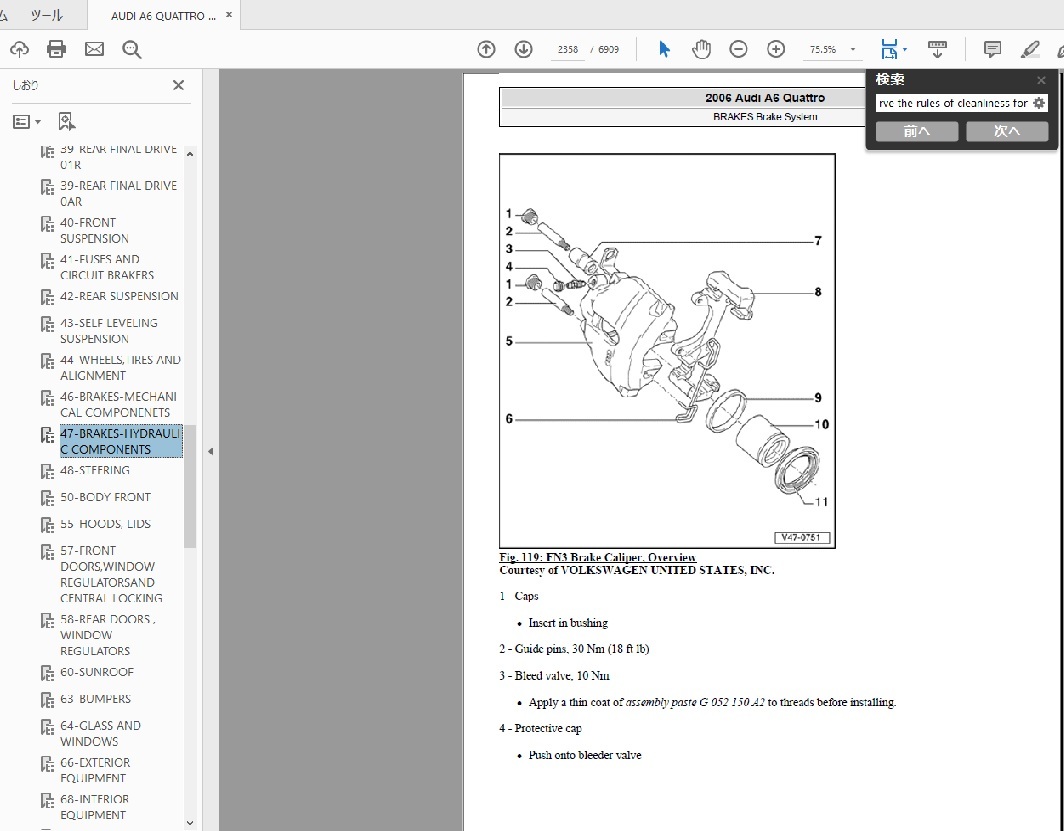
Task: Activate the hand pan tool
Action: (701, 49)
